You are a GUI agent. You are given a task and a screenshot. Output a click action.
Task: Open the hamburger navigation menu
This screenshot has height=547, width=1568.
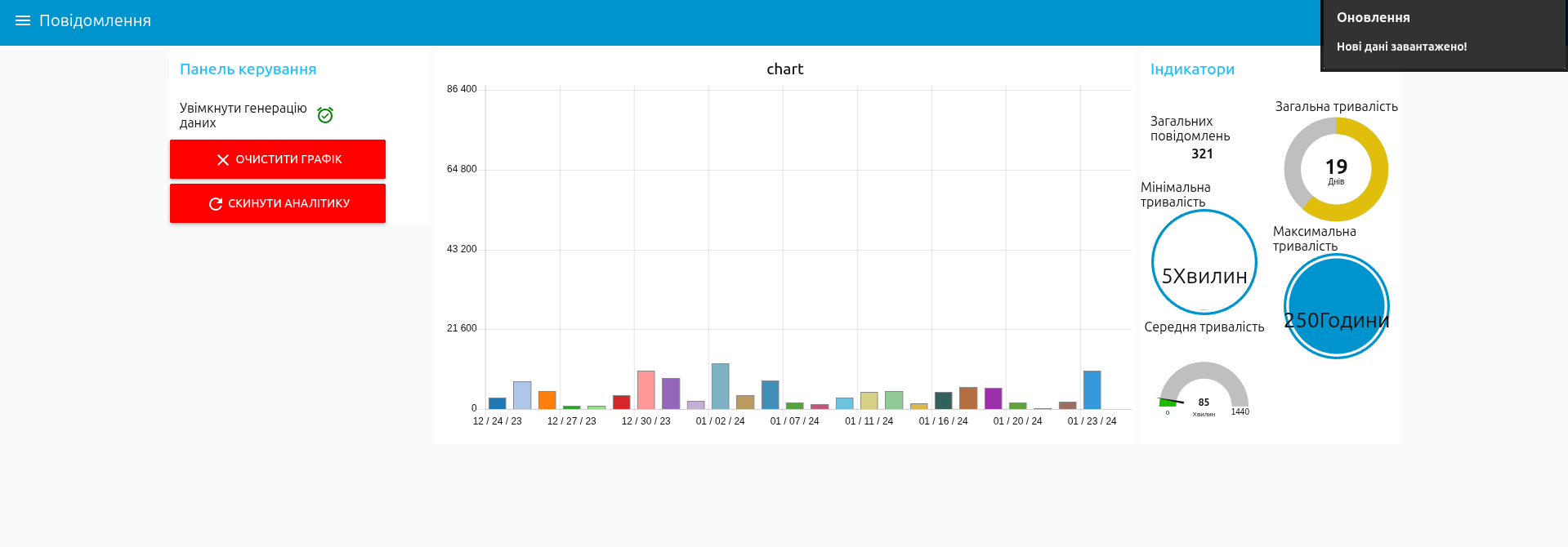[x=22, y=20]
